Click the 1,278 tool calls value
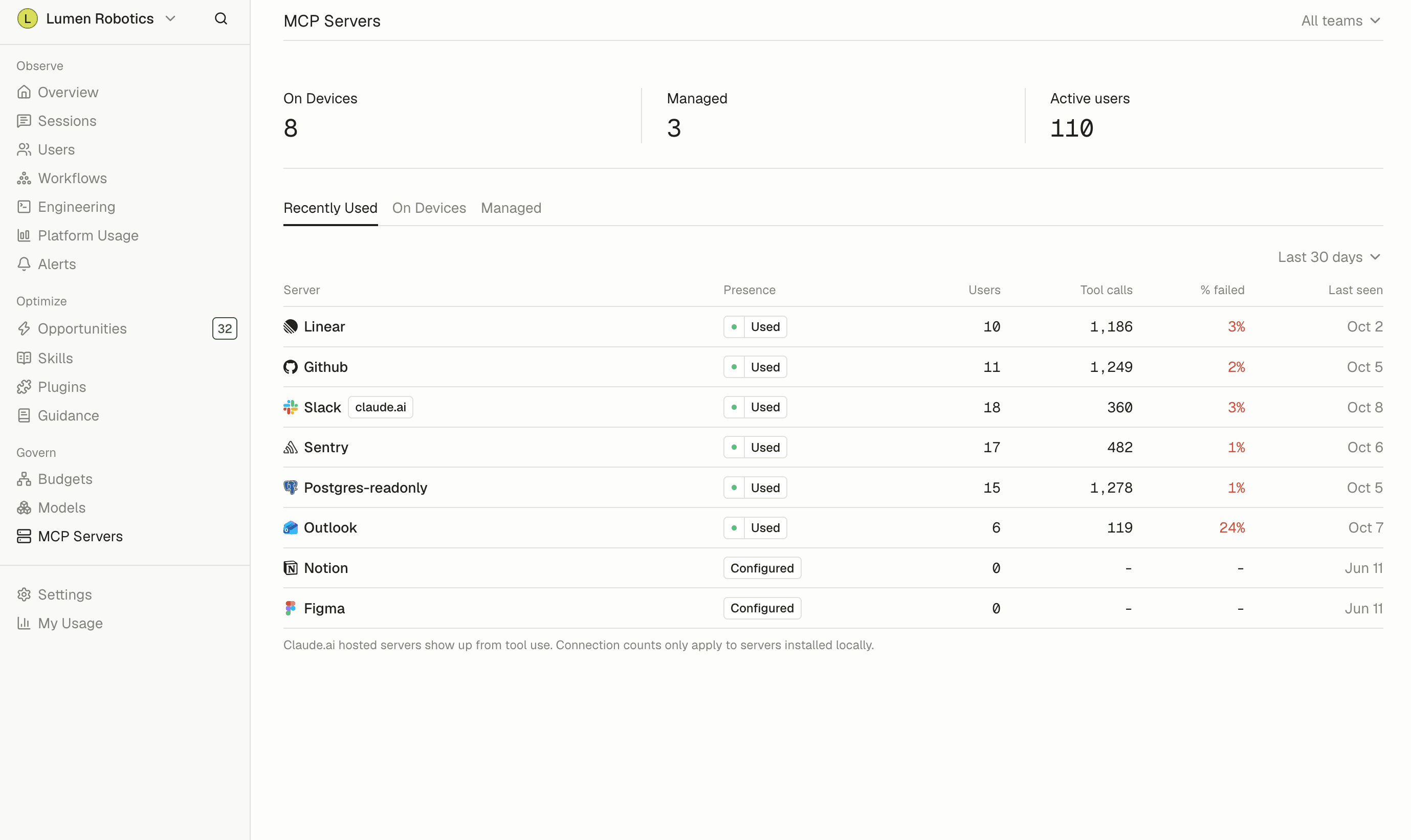 (1111, 488)
